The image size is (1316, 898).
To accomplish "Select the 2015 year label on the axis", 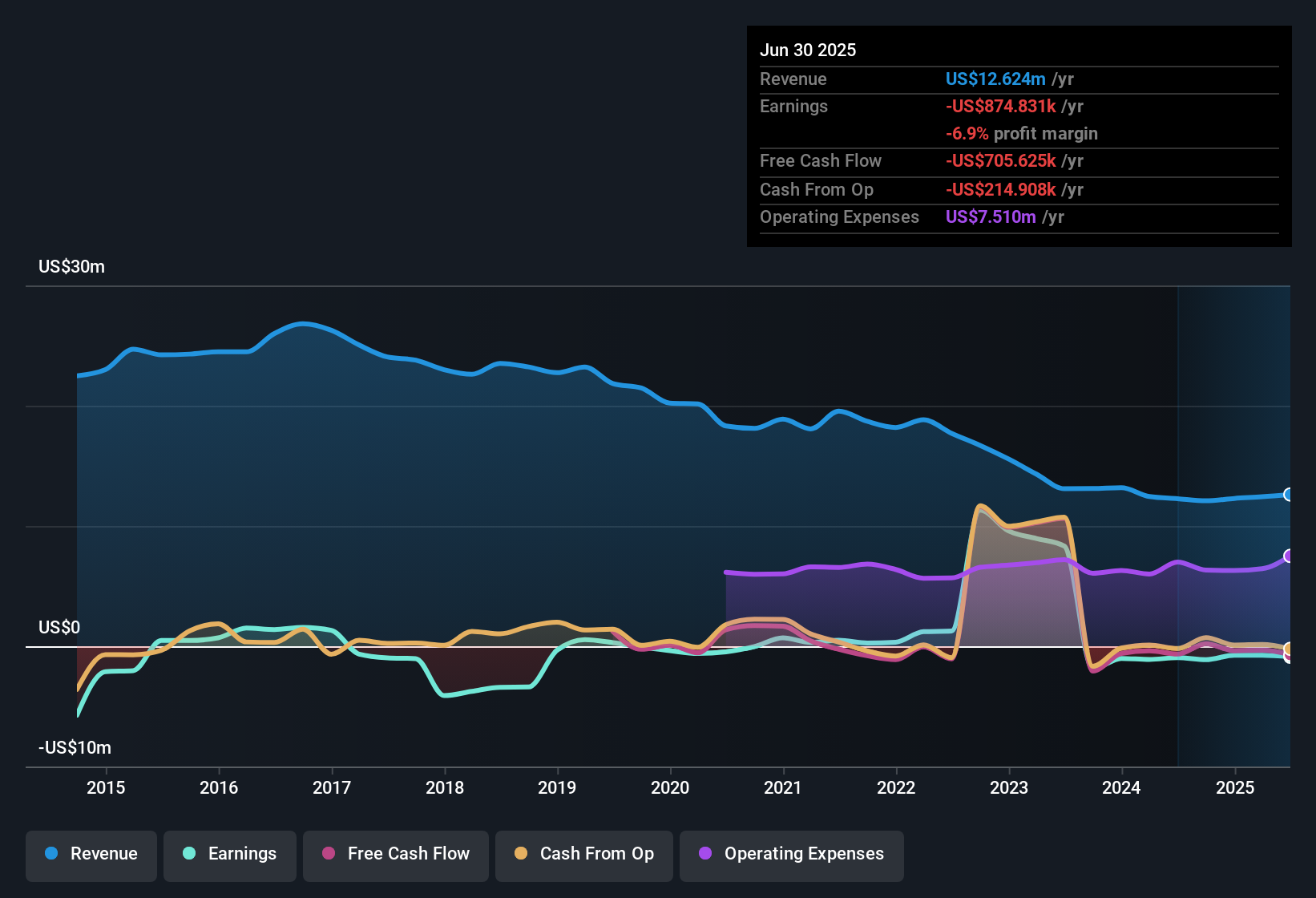I will tap(105, 787).
